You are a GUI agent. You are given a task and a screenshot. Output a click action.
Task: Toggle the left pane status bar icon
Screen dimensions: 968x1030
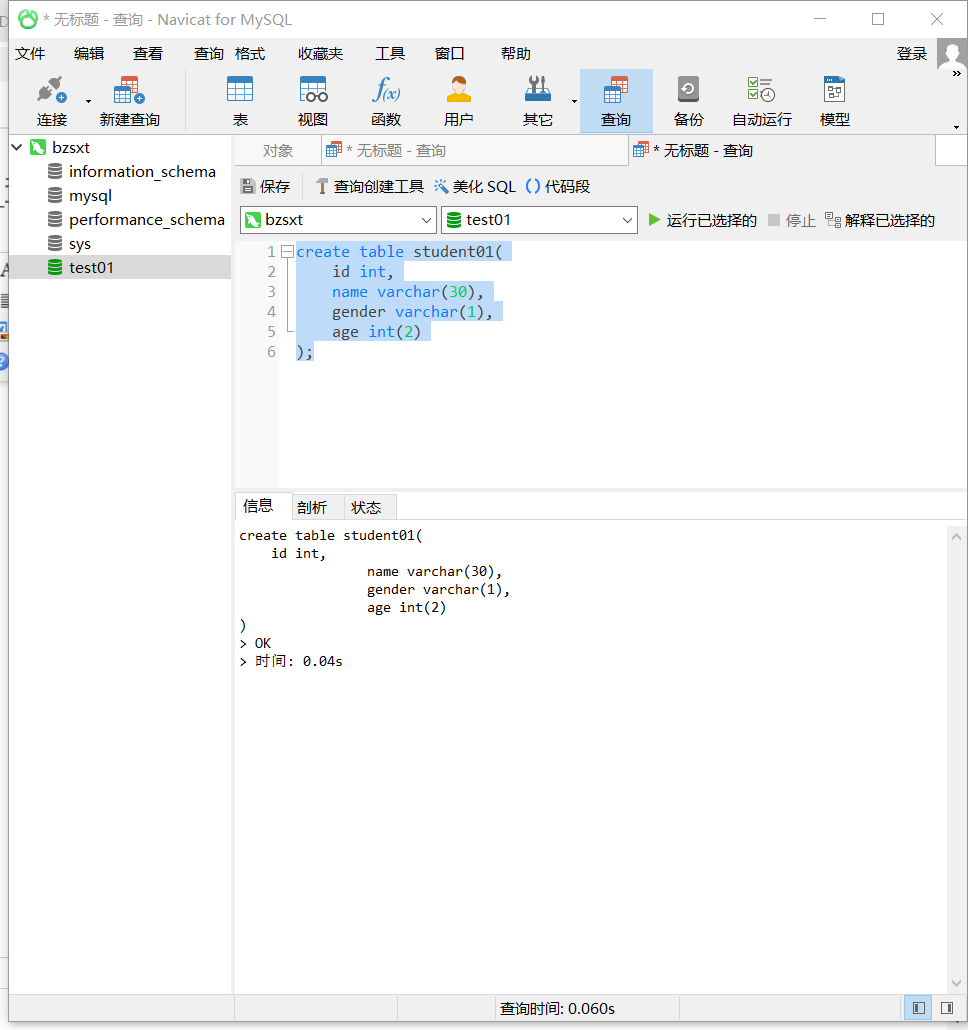point(919,1008)
